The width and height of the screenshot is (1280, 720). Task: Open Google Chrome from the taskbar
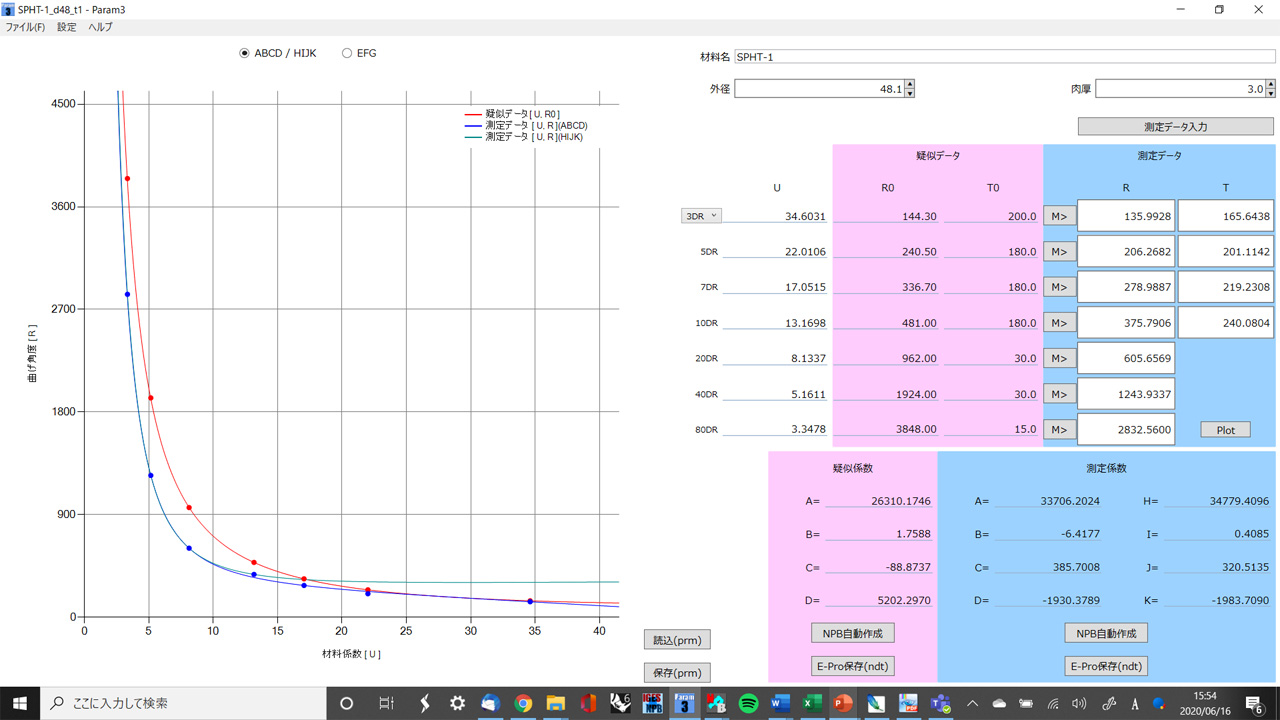tap(523, 703)
